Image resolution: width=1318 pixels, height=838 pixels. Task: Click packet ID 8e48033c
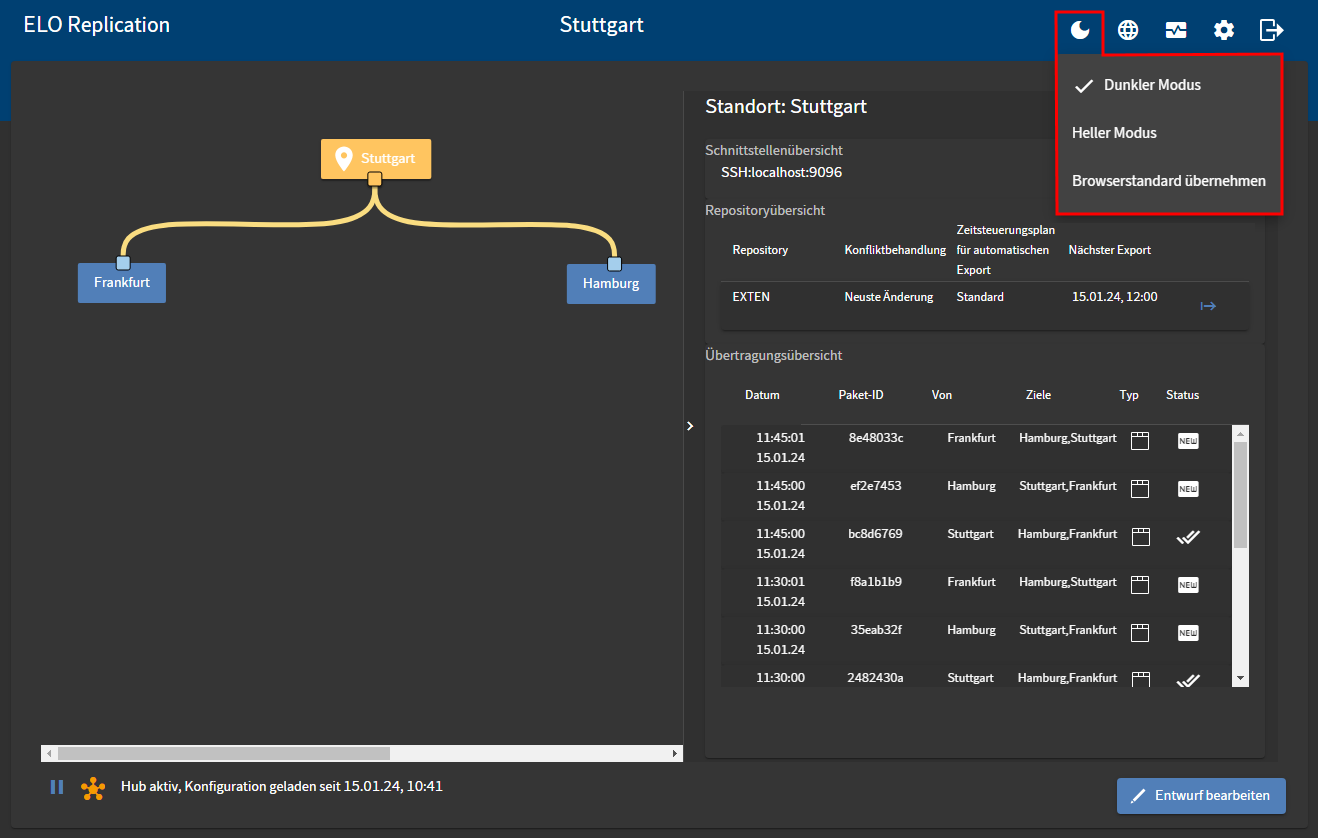pyautogui.click(x=876, y=438)
